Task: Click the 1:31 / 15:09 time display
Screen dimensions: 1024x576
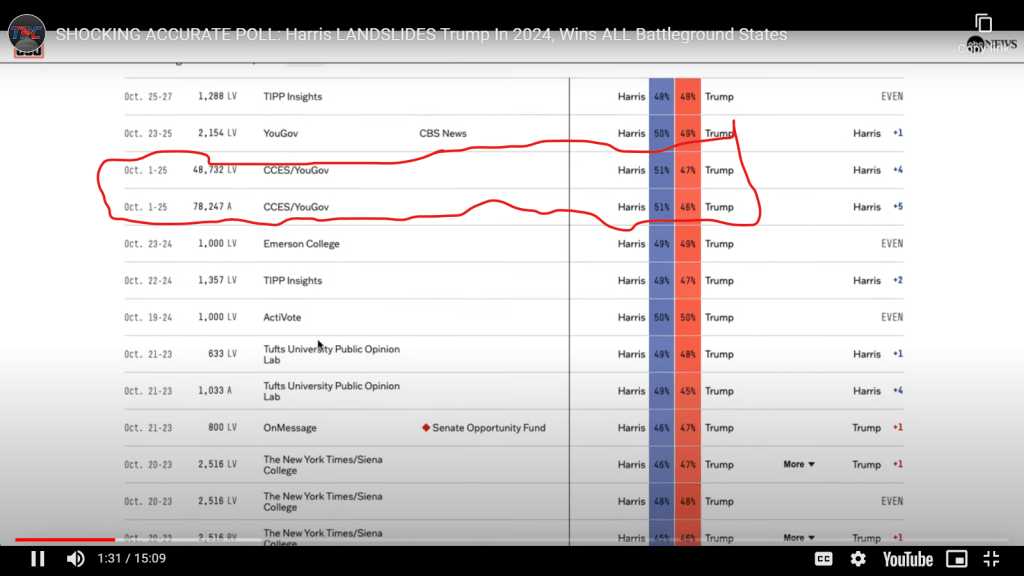Action: click(131, 559)
